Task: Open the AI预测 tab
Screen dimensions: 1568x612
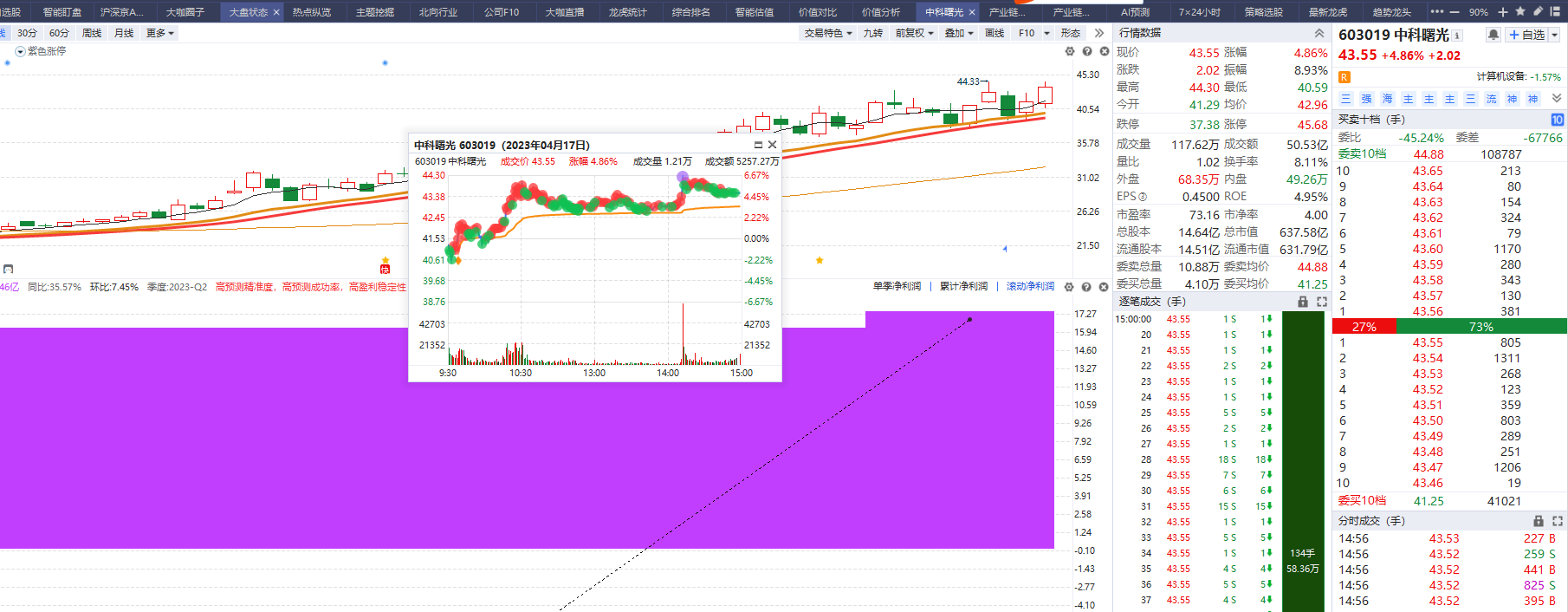Action: coord(1135,12)
